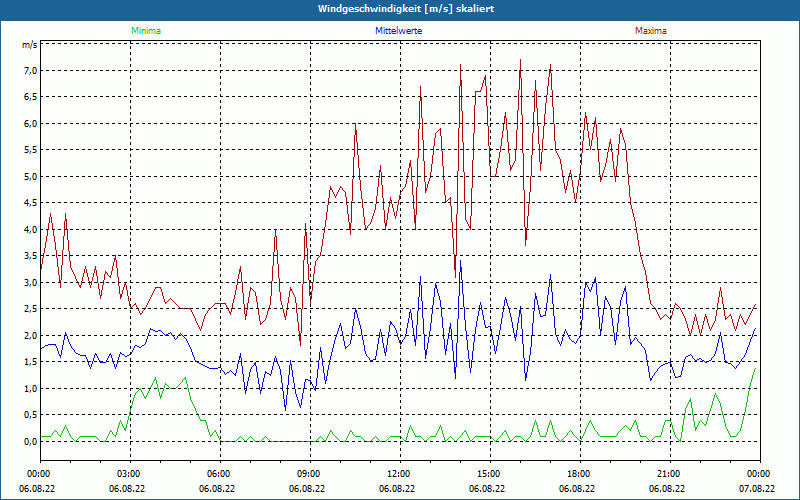The width and height of the screenshot is (800, 500).
Task: Click the 21:00 time axis label
Action: [668, 473]
